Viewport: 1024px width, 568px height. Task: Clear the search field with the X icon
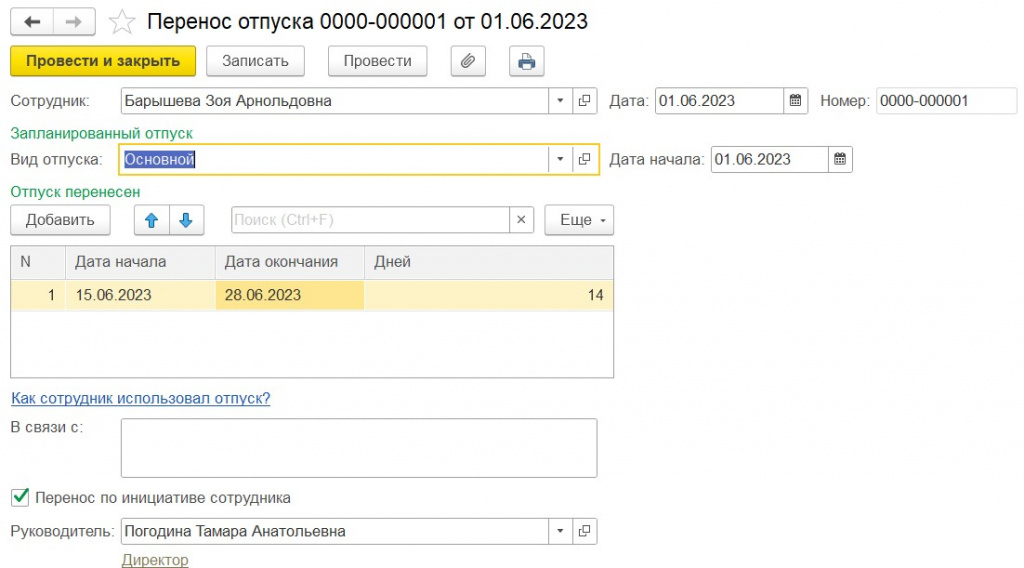(x=521, y=220)
